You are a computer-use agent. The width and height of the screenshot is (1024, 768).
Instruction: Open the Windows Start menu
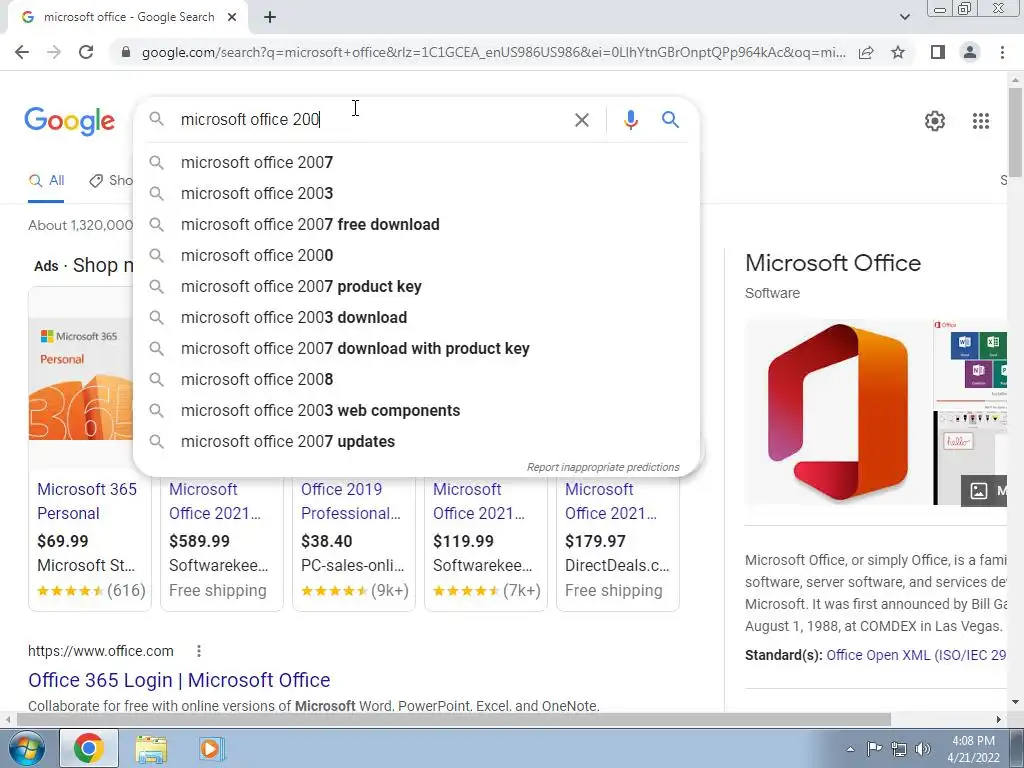[x=25, y=748]
